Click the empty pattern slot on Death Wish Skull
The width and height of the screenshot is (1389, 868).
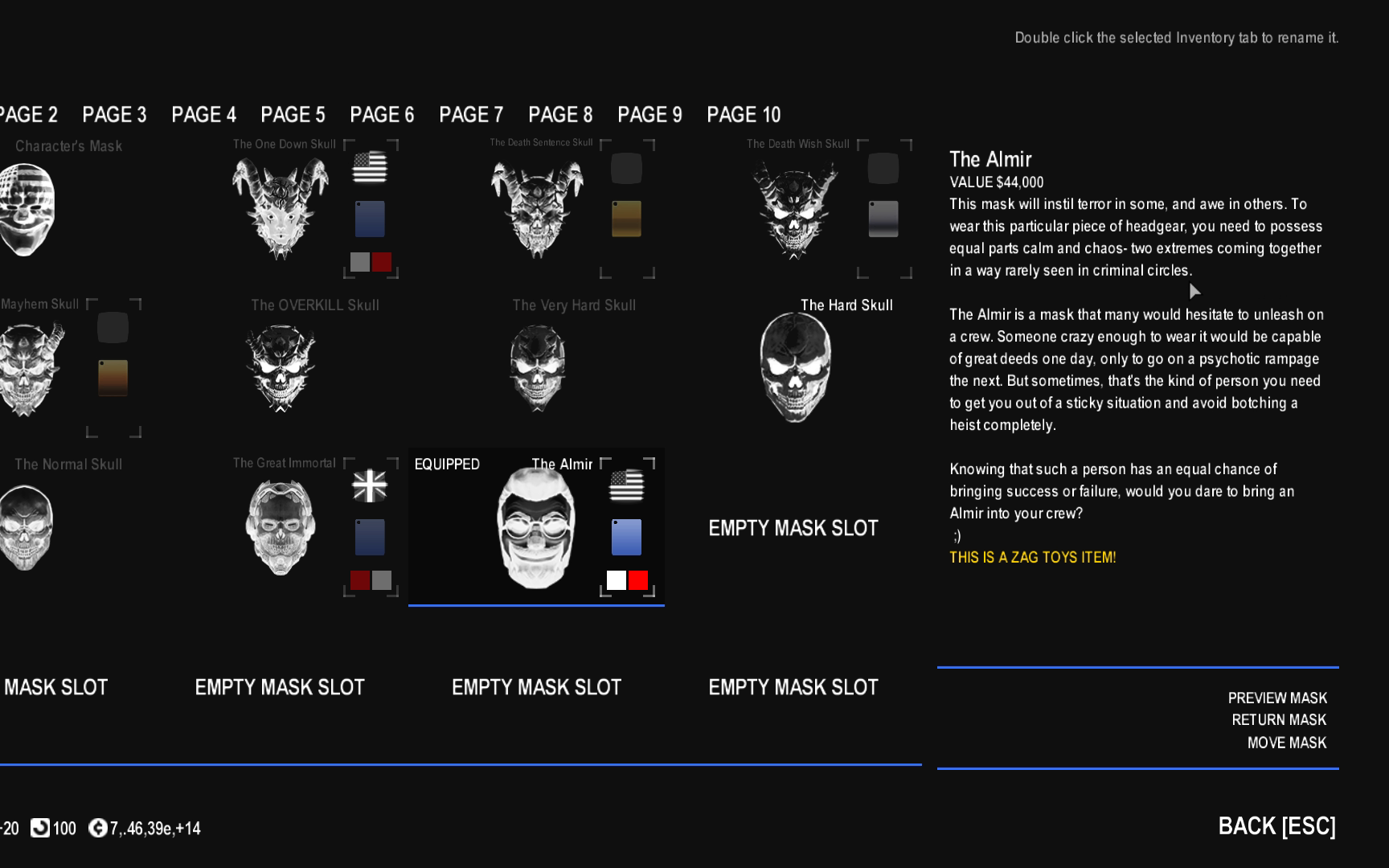883,169
